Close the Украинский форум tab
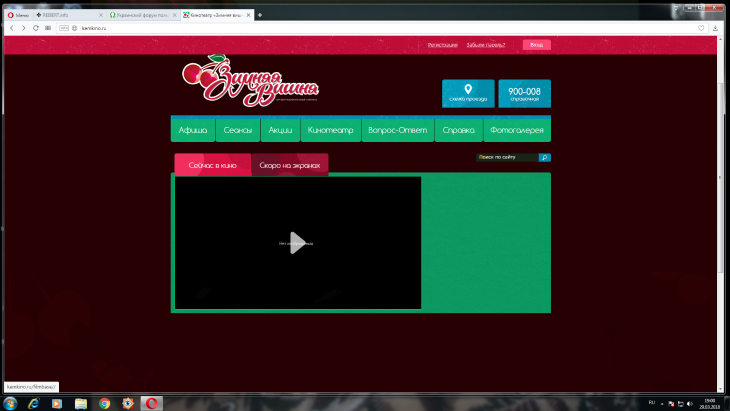This screenshot has width=730, height=411. 175,15
